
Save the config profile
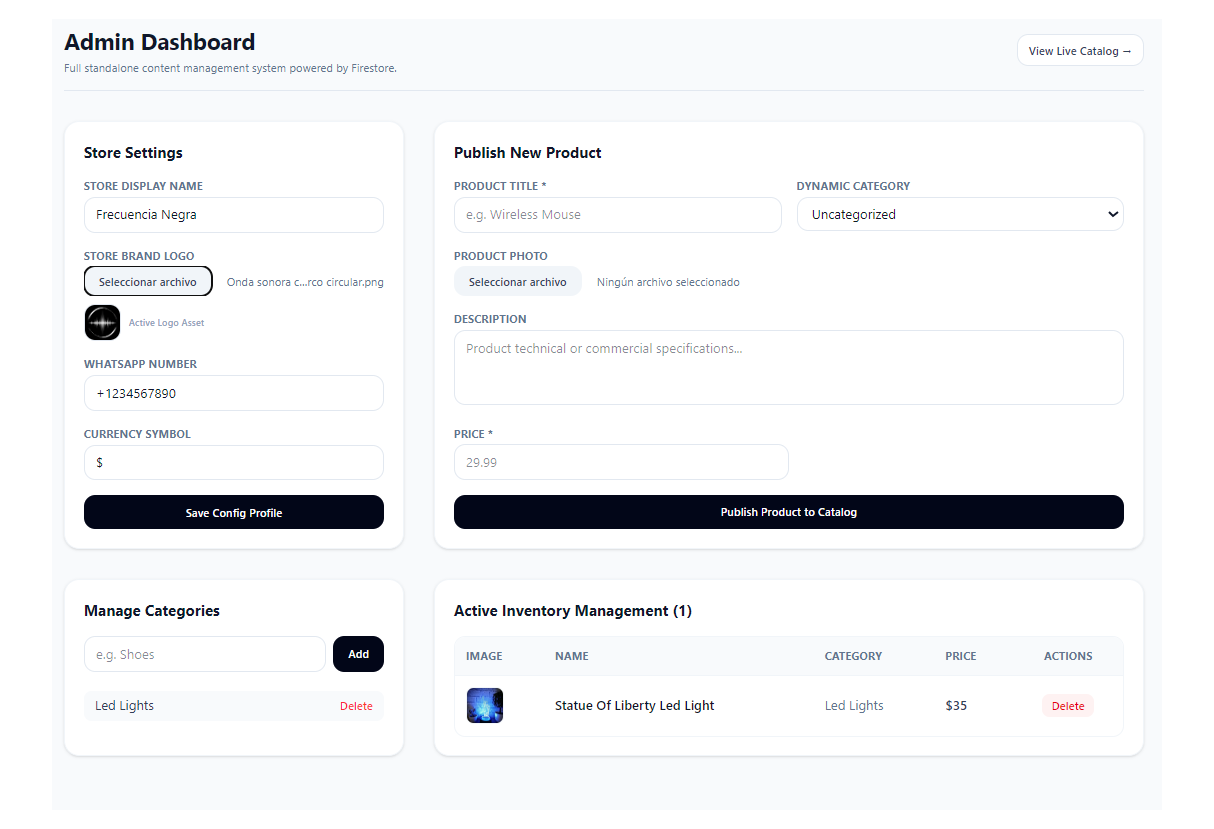pyautogui.click(x=234, y=512)
